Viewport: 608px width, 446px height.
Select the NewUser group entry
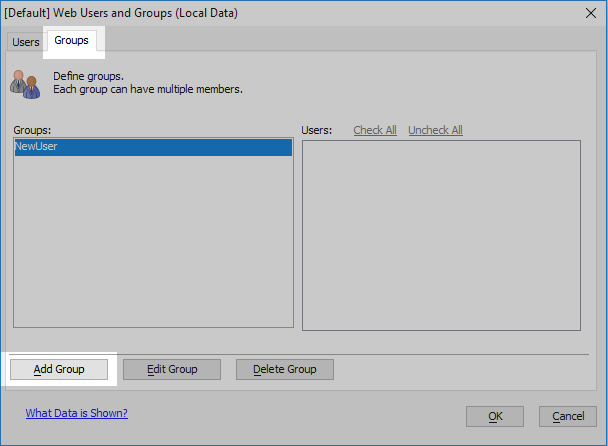(x=153, y=147)
